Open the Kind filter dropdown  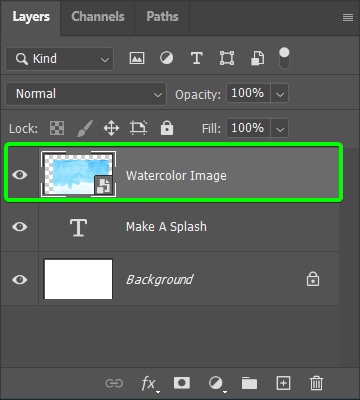pyautogui.click(x=59, y=59)
